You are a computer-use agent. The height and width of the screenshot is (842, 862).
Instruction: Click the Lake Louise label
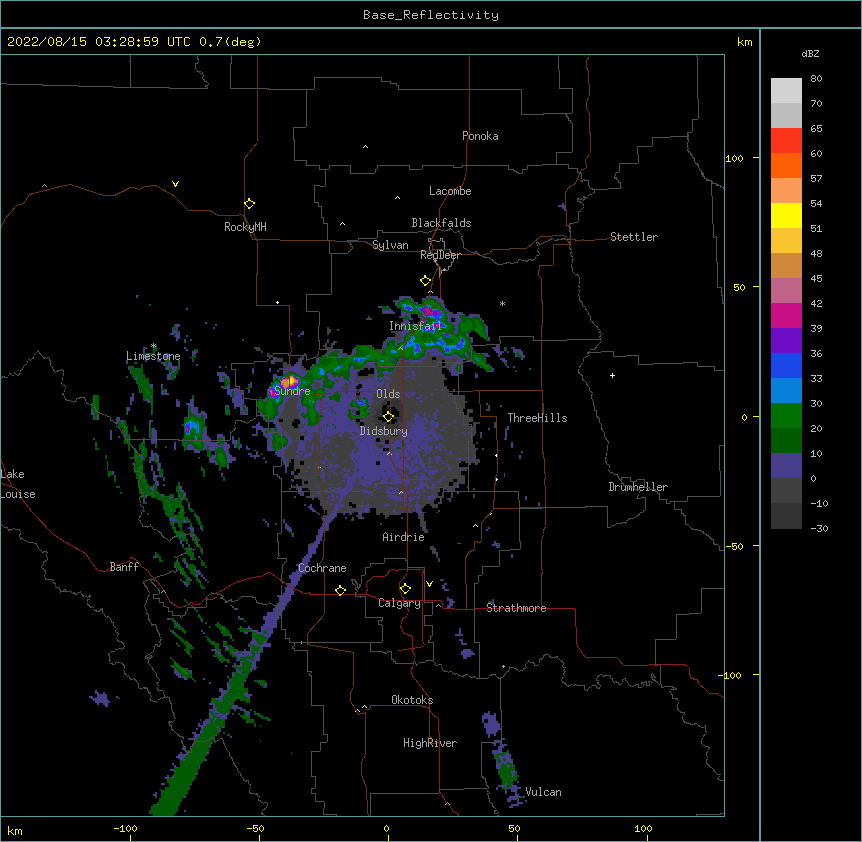[x=17, y=484]
